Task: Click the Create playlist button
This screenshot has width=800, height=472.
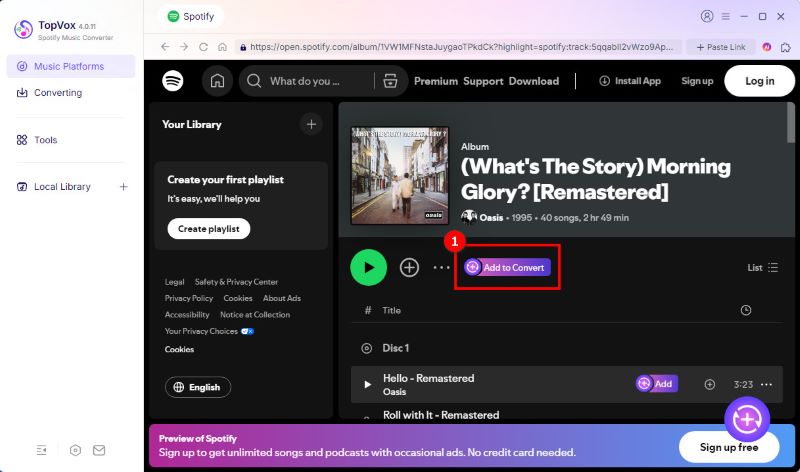Action: [209, 229]
